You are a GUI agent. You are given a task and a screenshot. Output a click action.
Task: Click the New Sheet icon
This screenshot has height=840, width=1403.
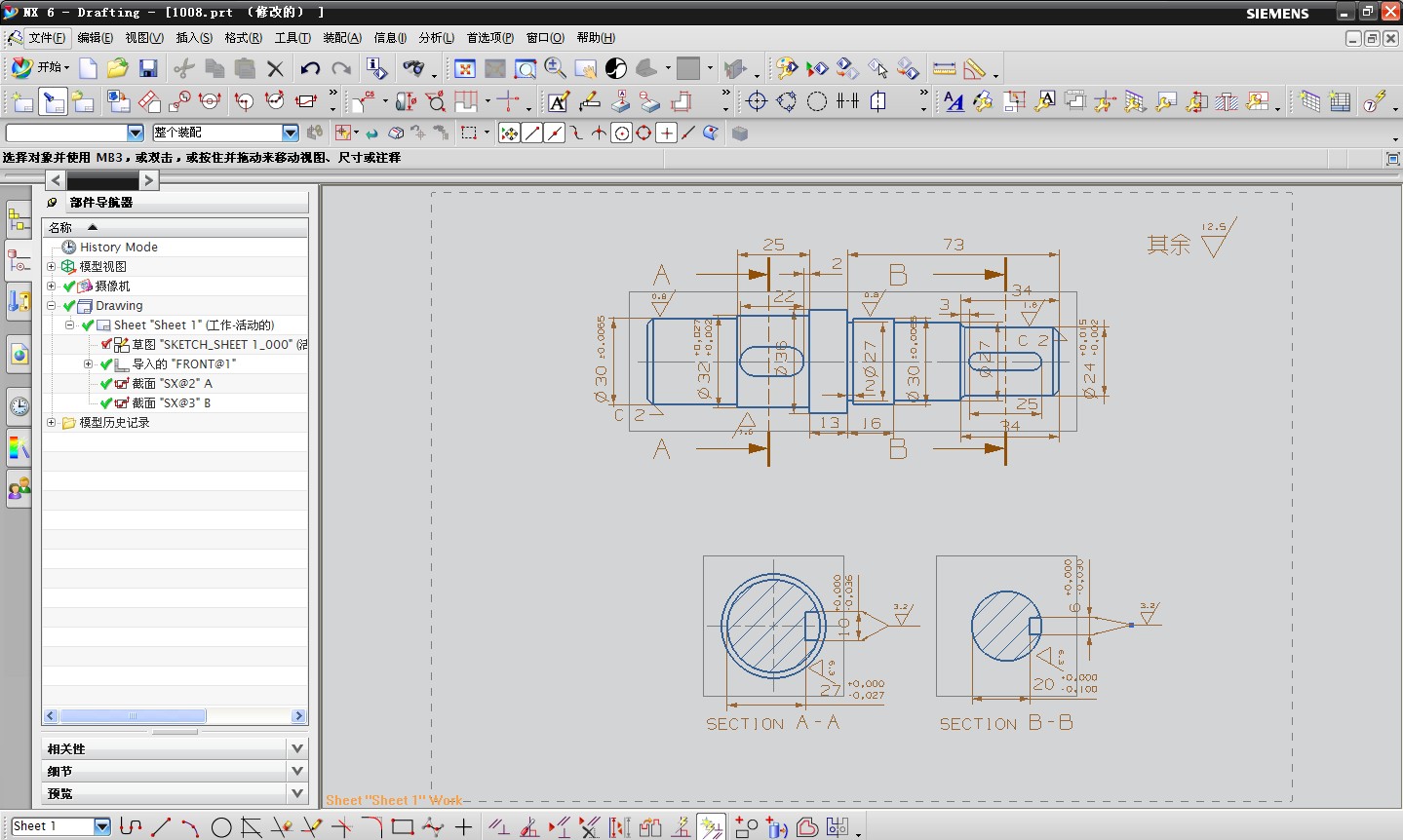tap(21, 101)
